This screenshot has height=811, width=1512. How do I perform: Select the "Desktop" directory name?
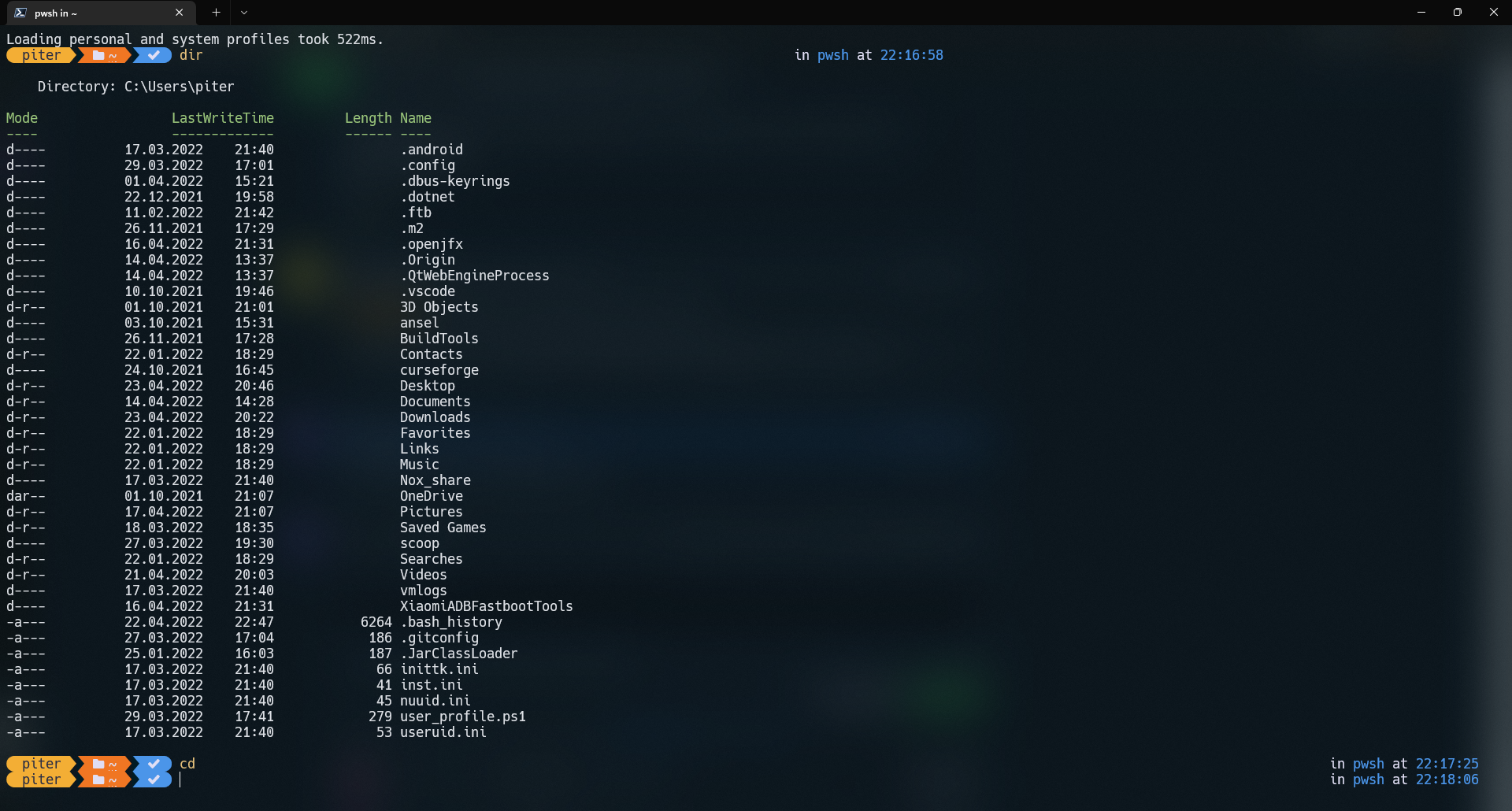coord(427,385)
